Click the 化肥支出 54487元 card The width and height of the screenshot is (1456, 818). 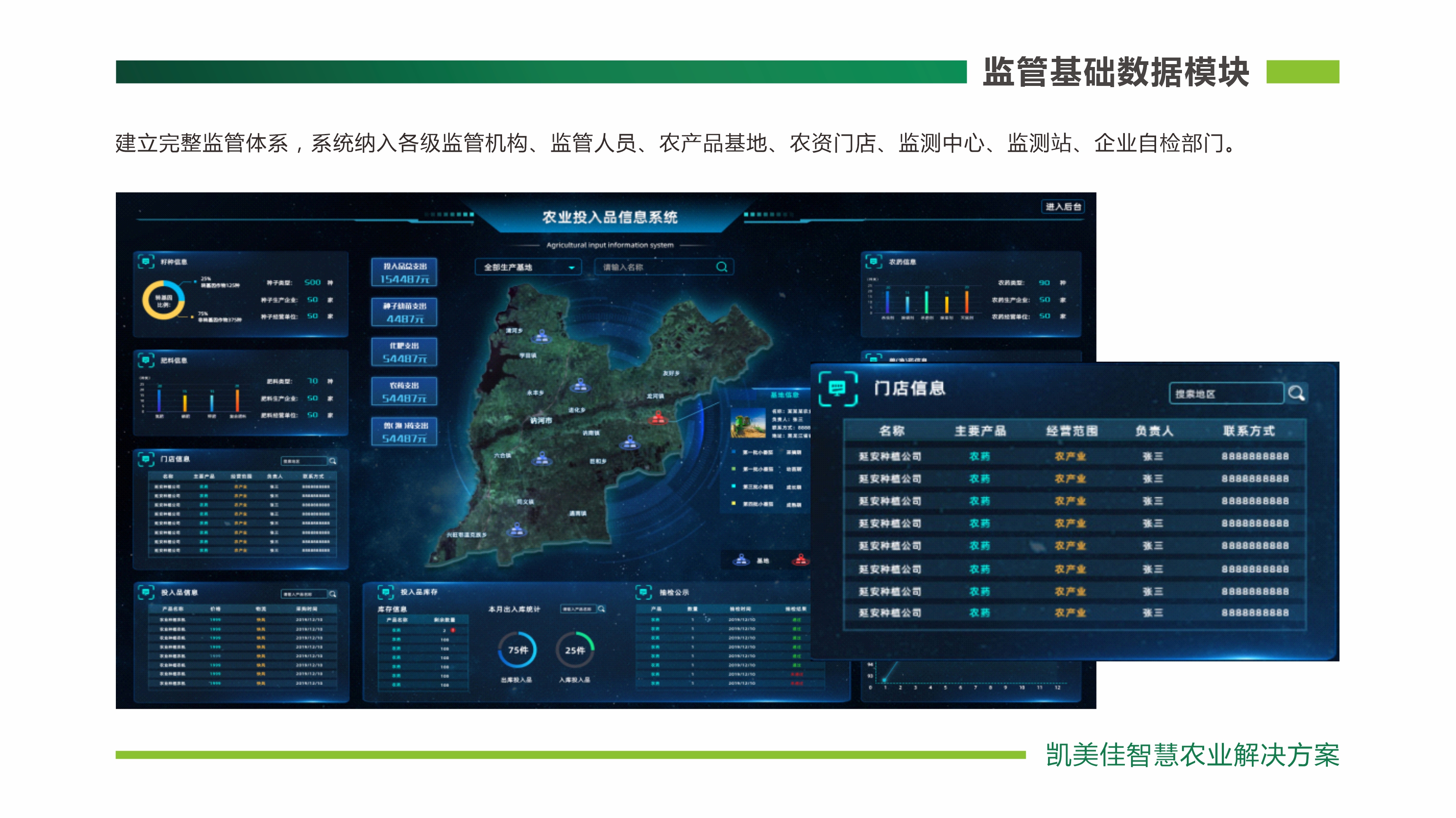point(404,352)
